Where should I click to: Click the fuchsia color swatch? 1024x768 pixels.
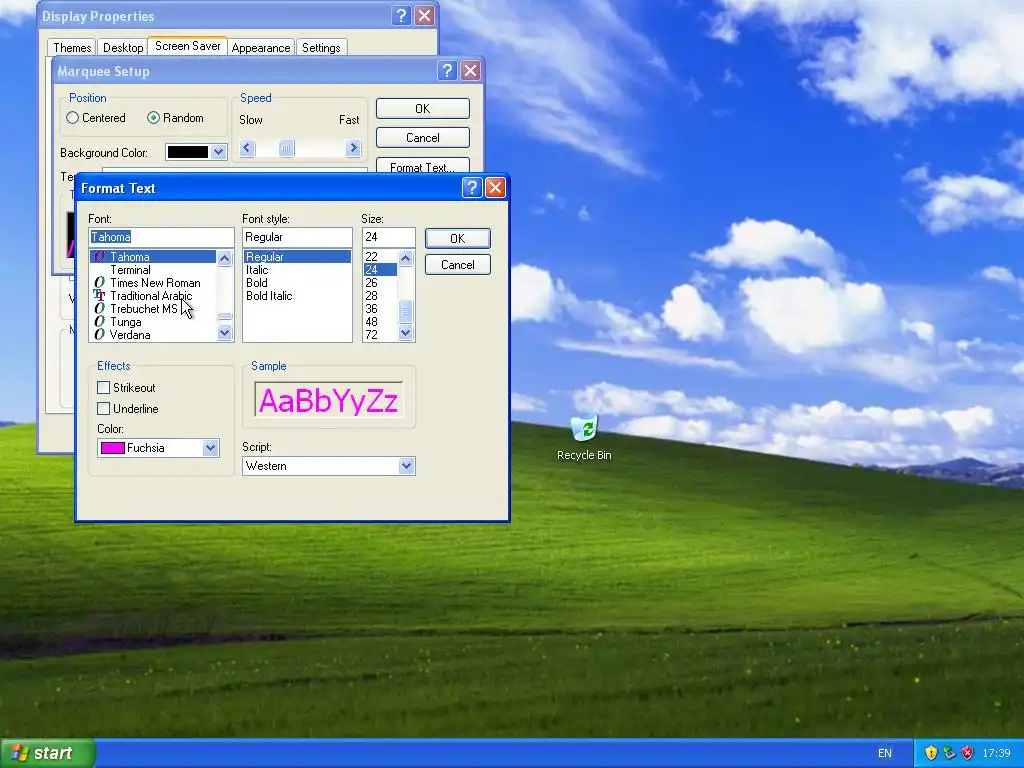[113, 448]
